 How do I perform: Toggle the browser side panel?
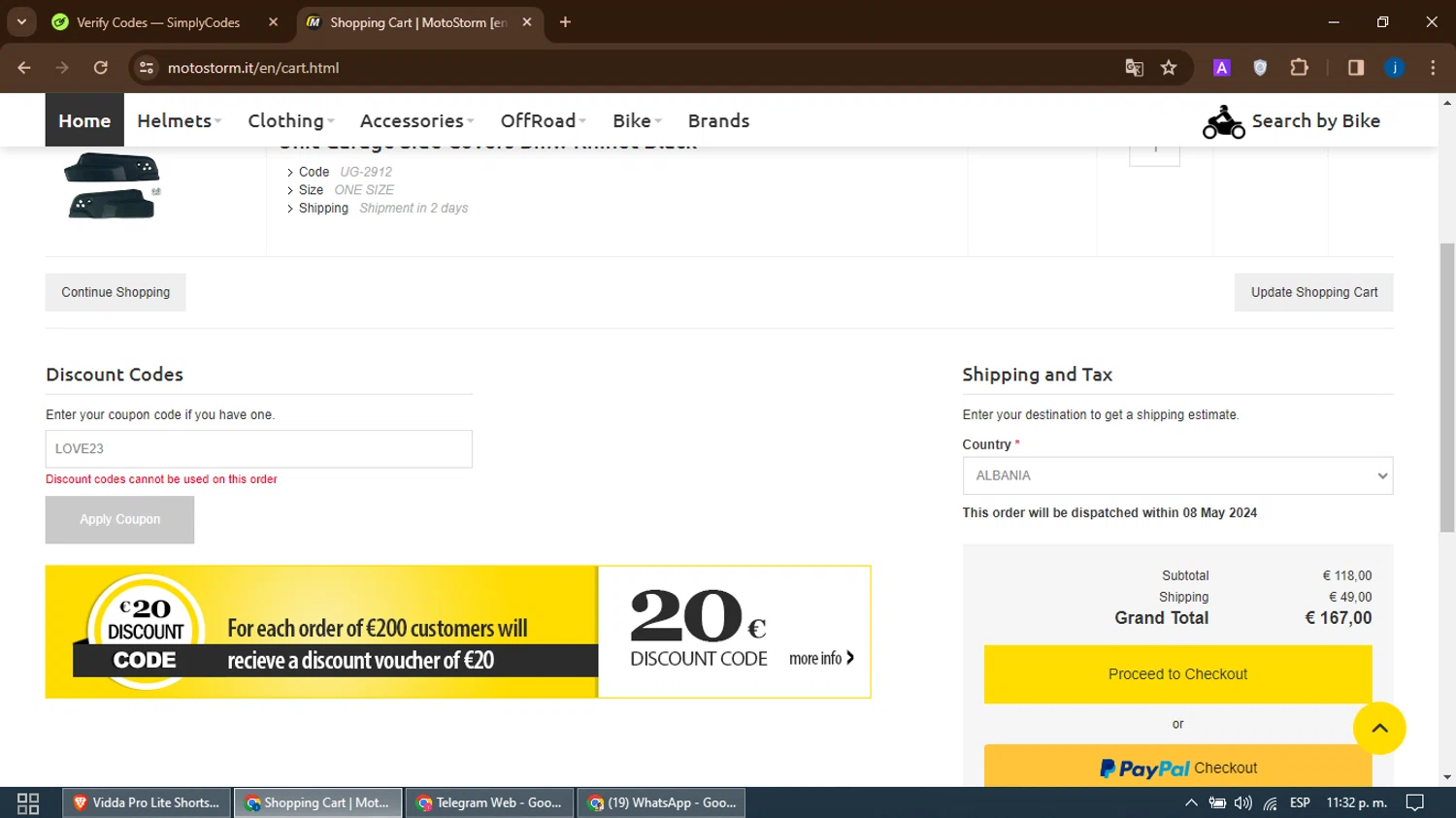pos(1356,68)
